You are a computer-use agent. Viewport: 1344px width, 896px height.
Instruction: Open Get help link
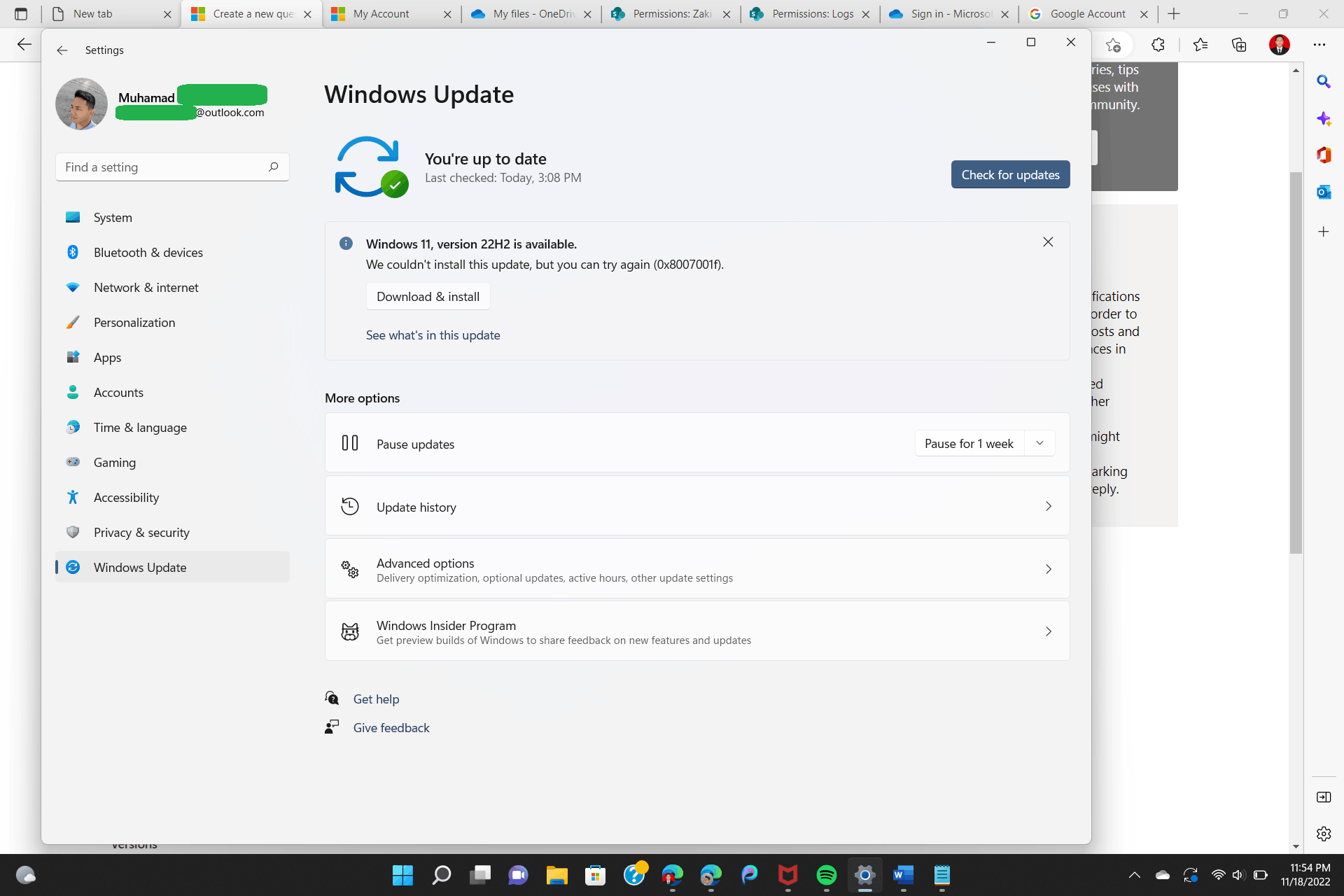376,699
